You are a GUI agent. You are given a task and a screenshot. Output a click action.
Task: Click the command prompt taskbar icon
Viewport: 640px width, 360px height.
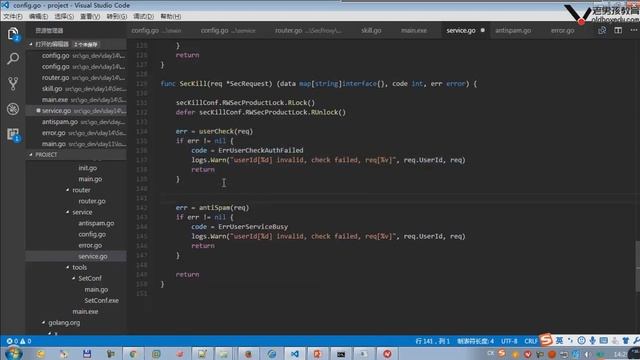tap(341, 354)
